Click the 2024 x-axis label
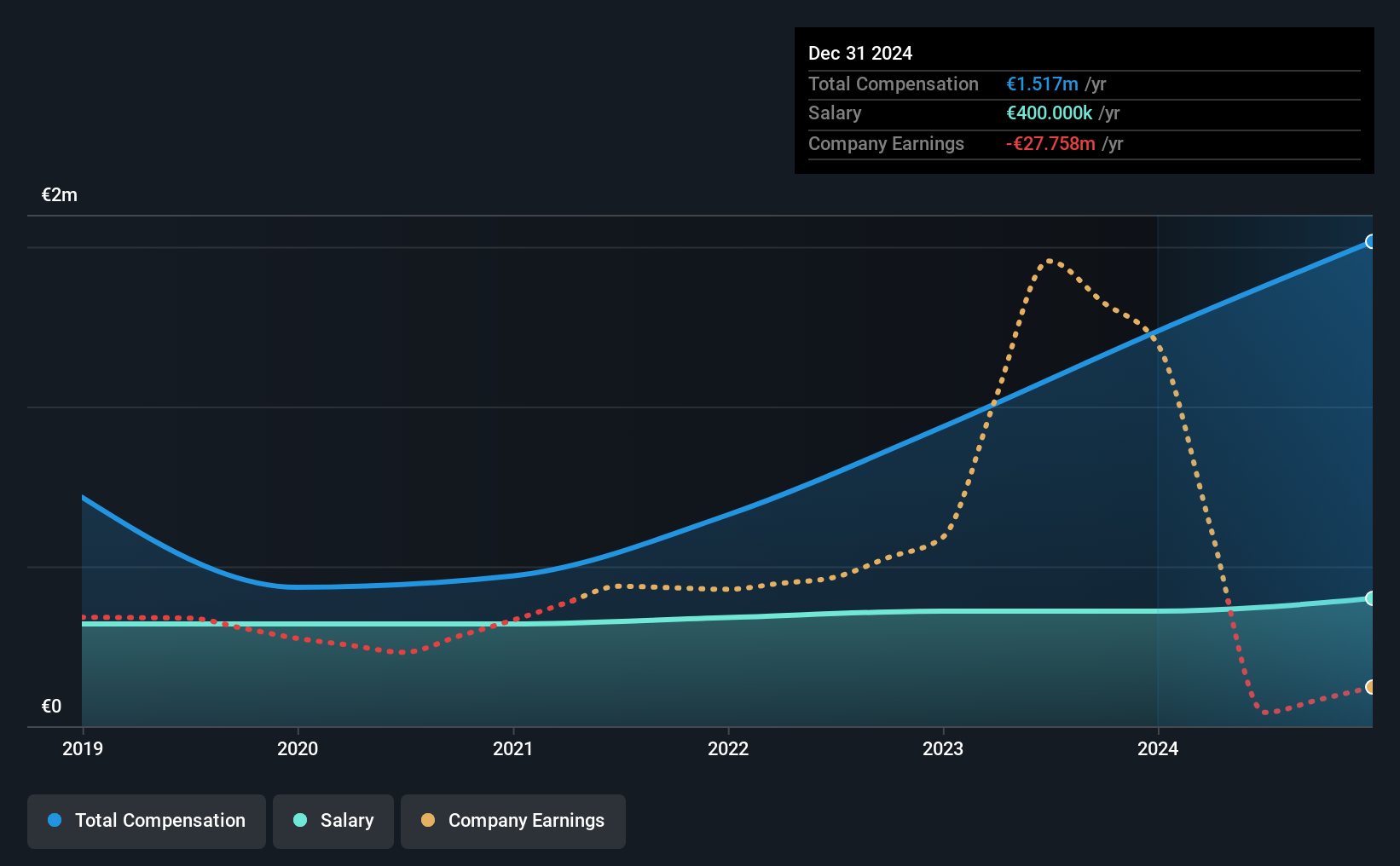This screenshot has height=866, width=1400. pyautogui.click(x=1158, y=748)
